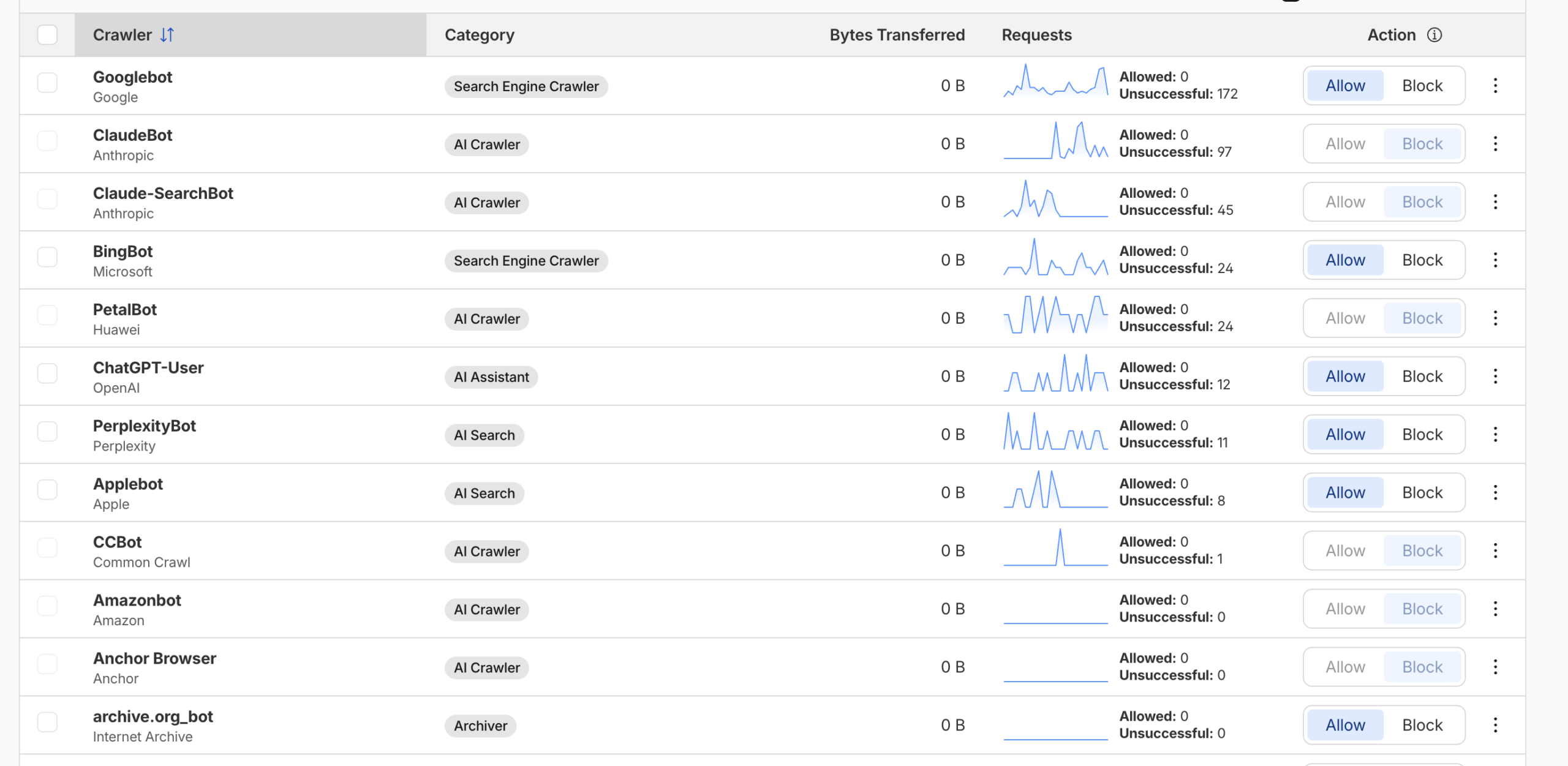Switch Claude-SearchBot toggle to Allow
This screenshot has width=1568, height=766.
(1345, 202)
